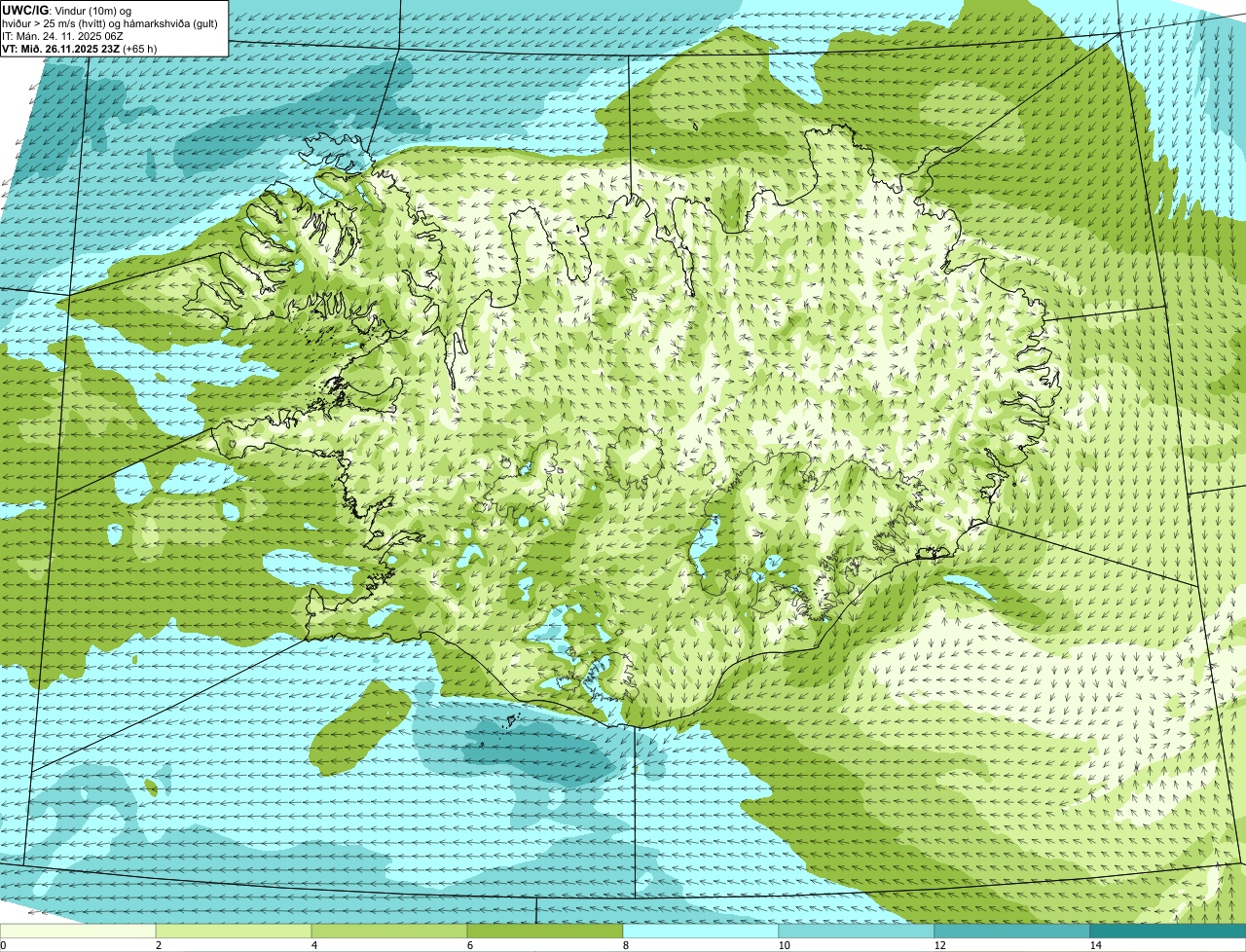Click the title line 'UWC/IG: Vindur (10m) og'
This screenshot has width=1246, height=952.
tap(66, 10)
